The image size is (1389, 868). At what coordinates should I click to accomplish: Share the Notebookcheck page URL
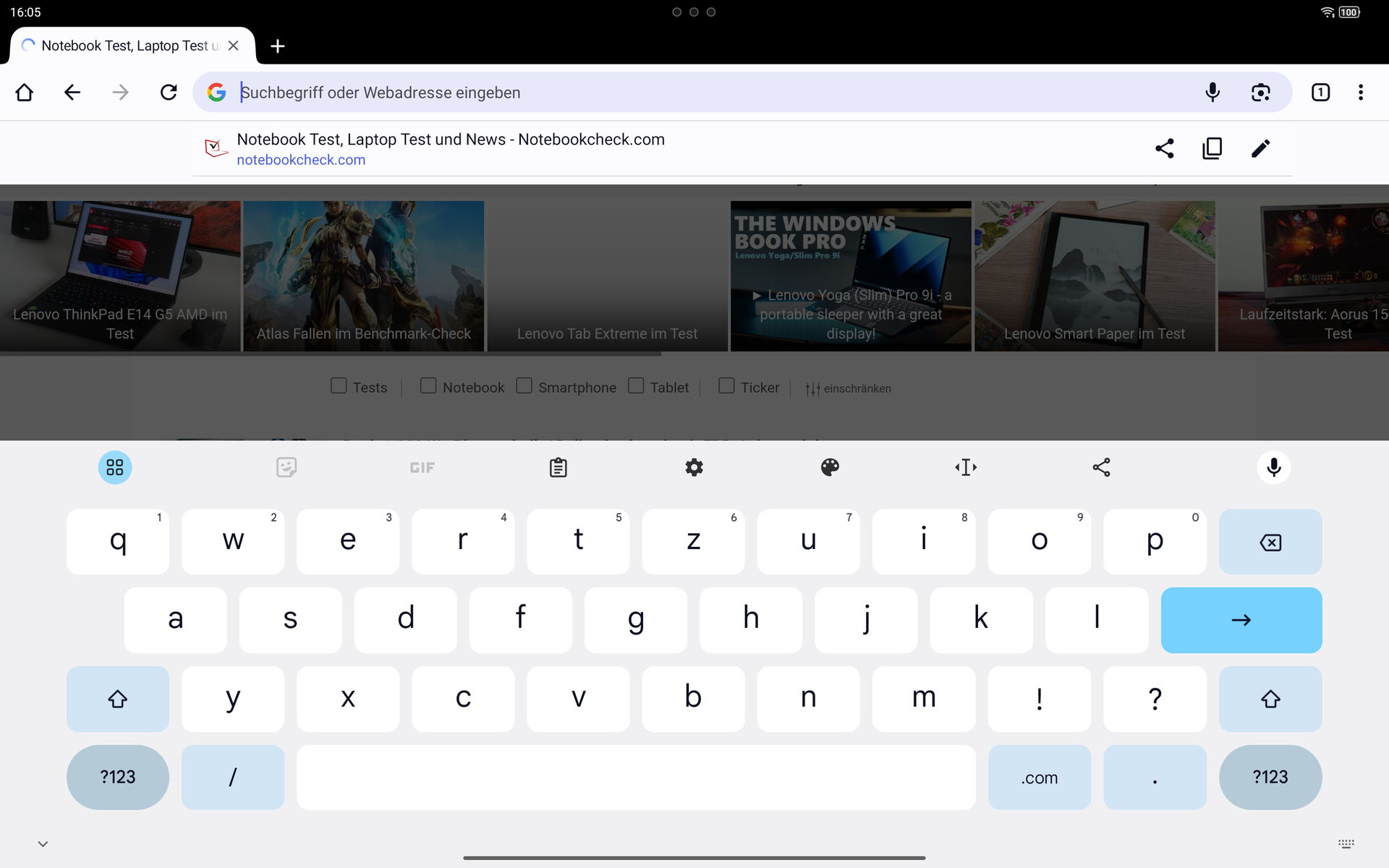1164,149
